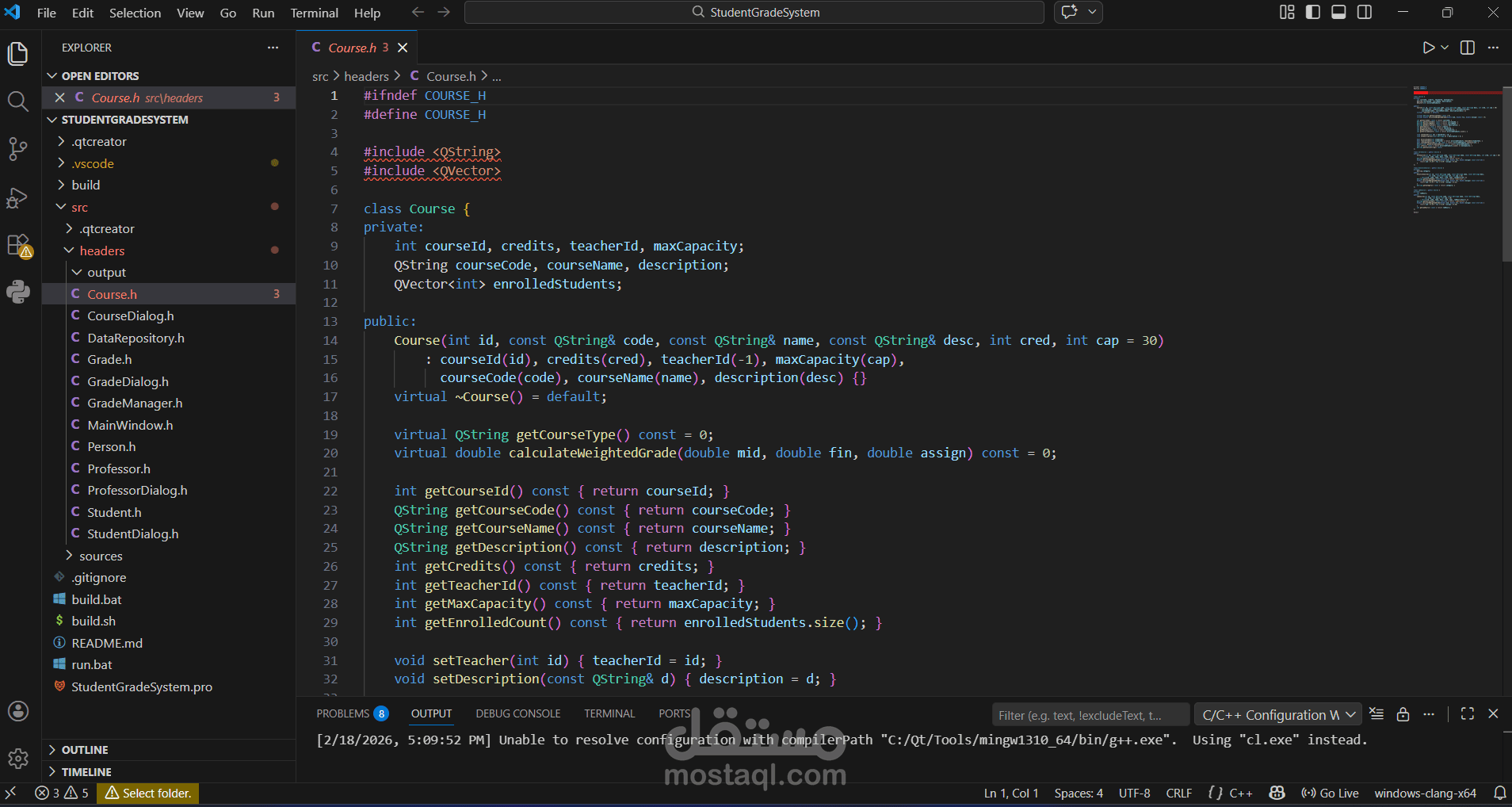
Task: Toggle the bottom panel visibility
Action: 1338,12
